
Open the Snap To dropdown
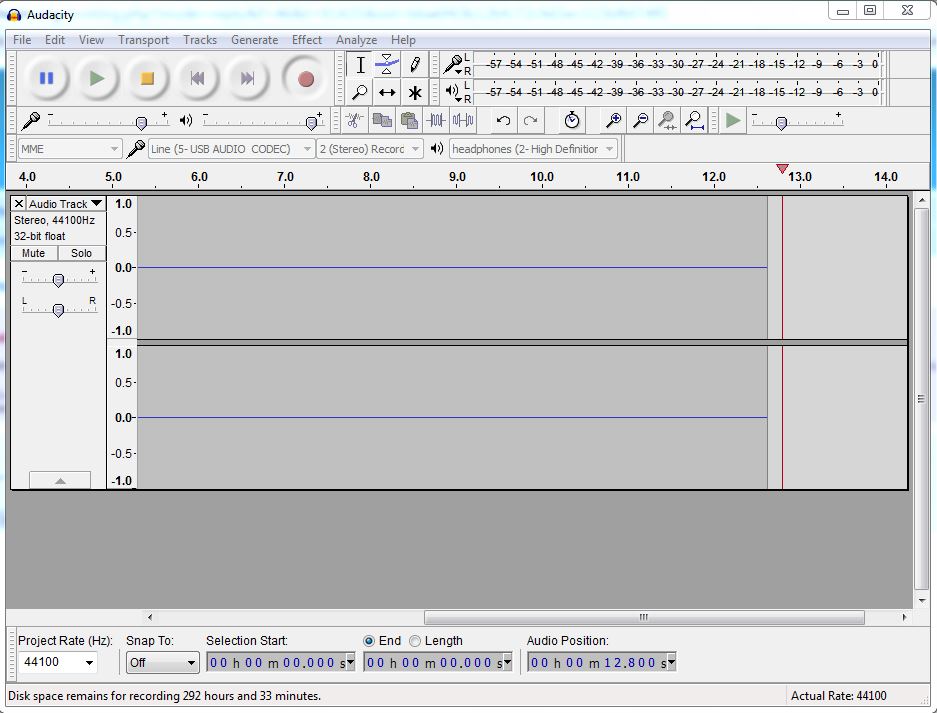point(162,663)
